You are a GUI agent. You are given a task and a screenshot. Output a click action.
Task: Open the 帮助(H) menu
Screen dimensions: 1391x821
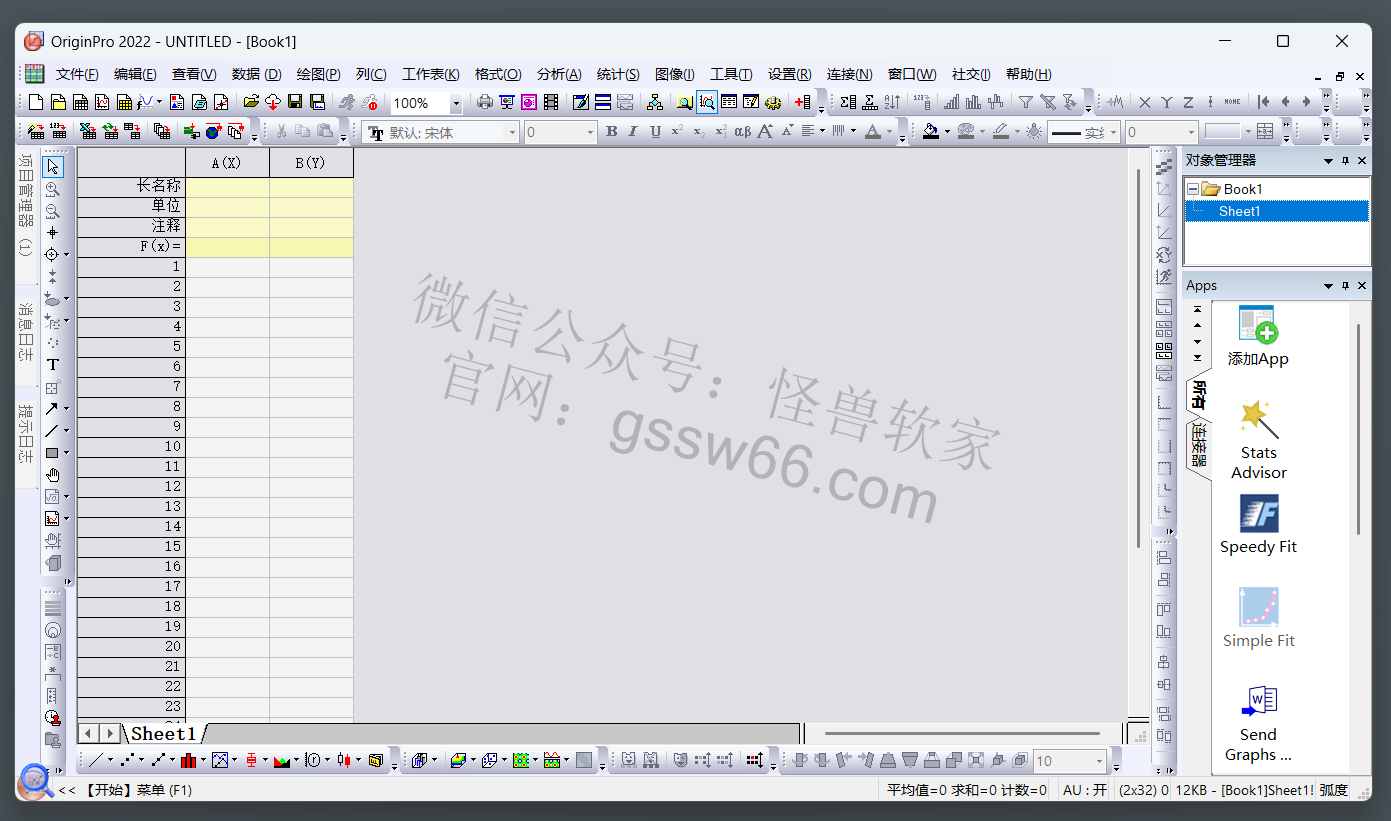[x=1029, y=74]
